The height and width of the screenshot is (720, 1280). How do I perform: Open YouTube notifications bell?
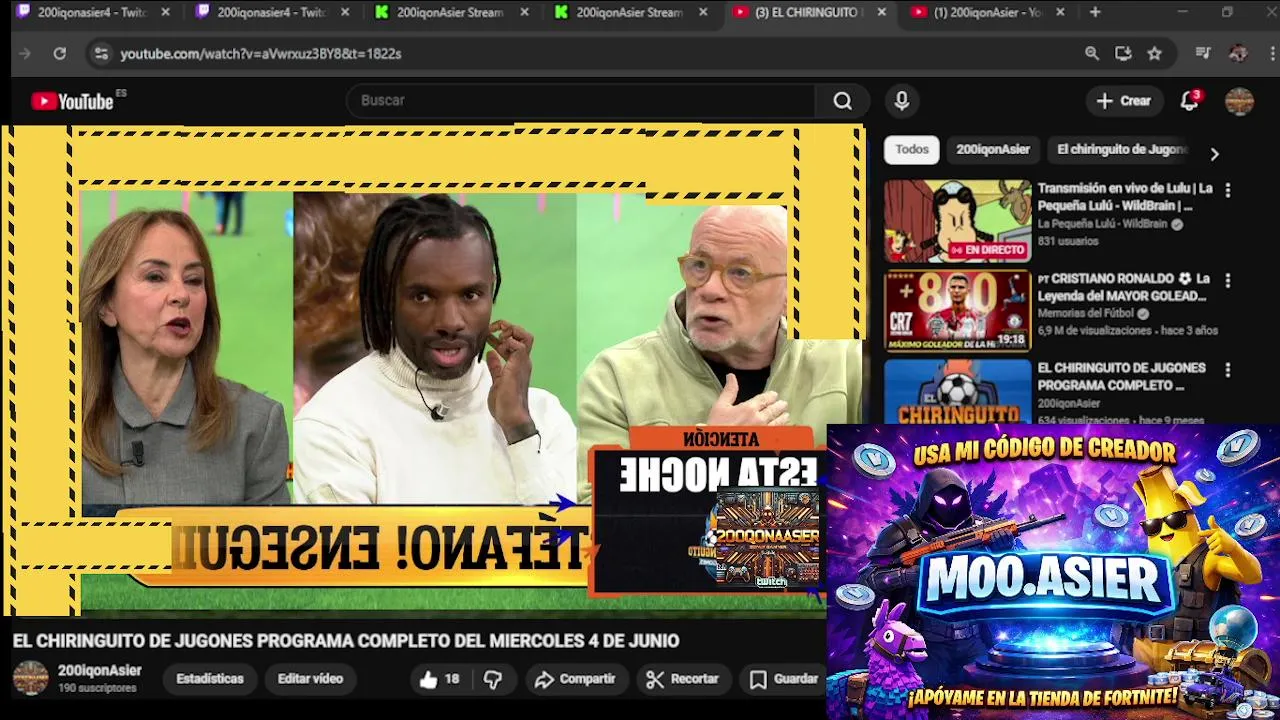pyautogui.click(x=1189, y=101)
